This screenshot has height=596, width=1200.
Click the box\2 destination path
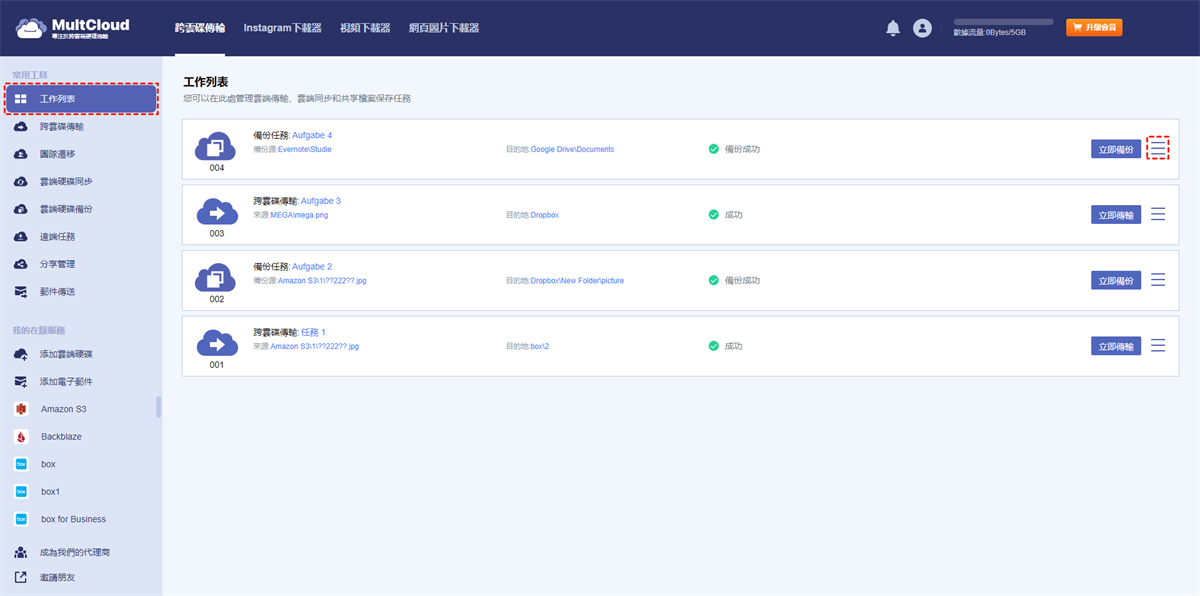tap(540, 346)
